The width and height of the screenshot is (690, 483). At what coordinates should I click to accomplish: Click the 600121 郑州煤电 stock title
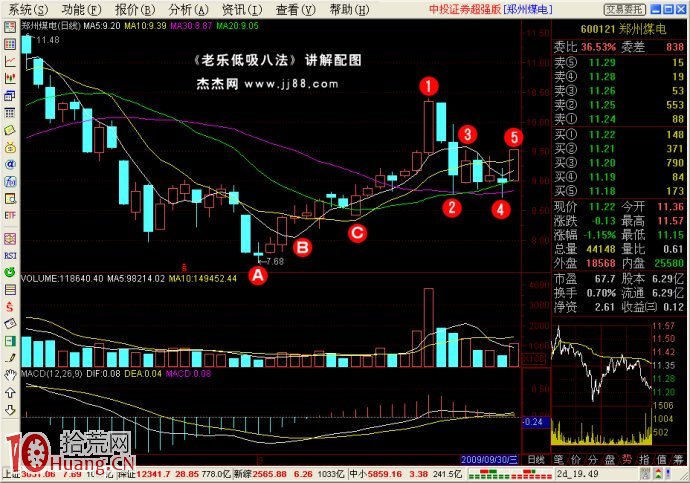624,29
